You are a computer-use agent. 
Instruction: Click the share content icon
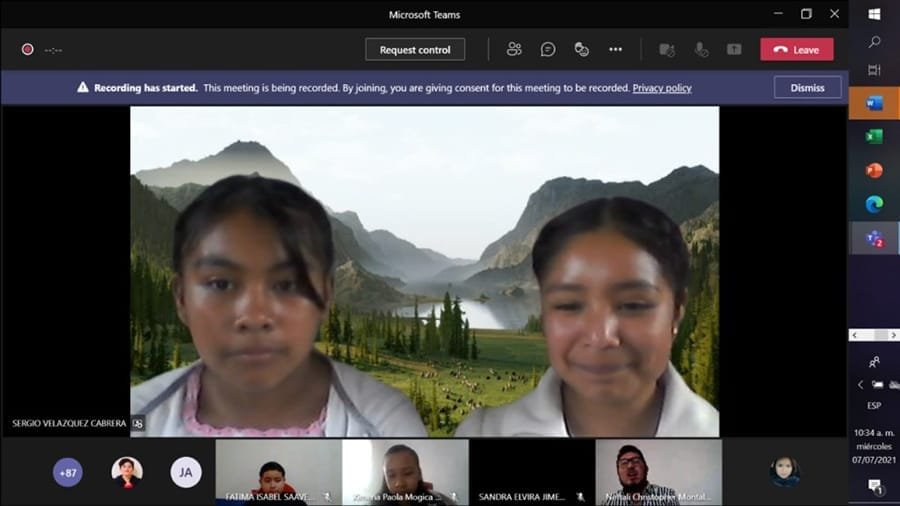[734, 49]
